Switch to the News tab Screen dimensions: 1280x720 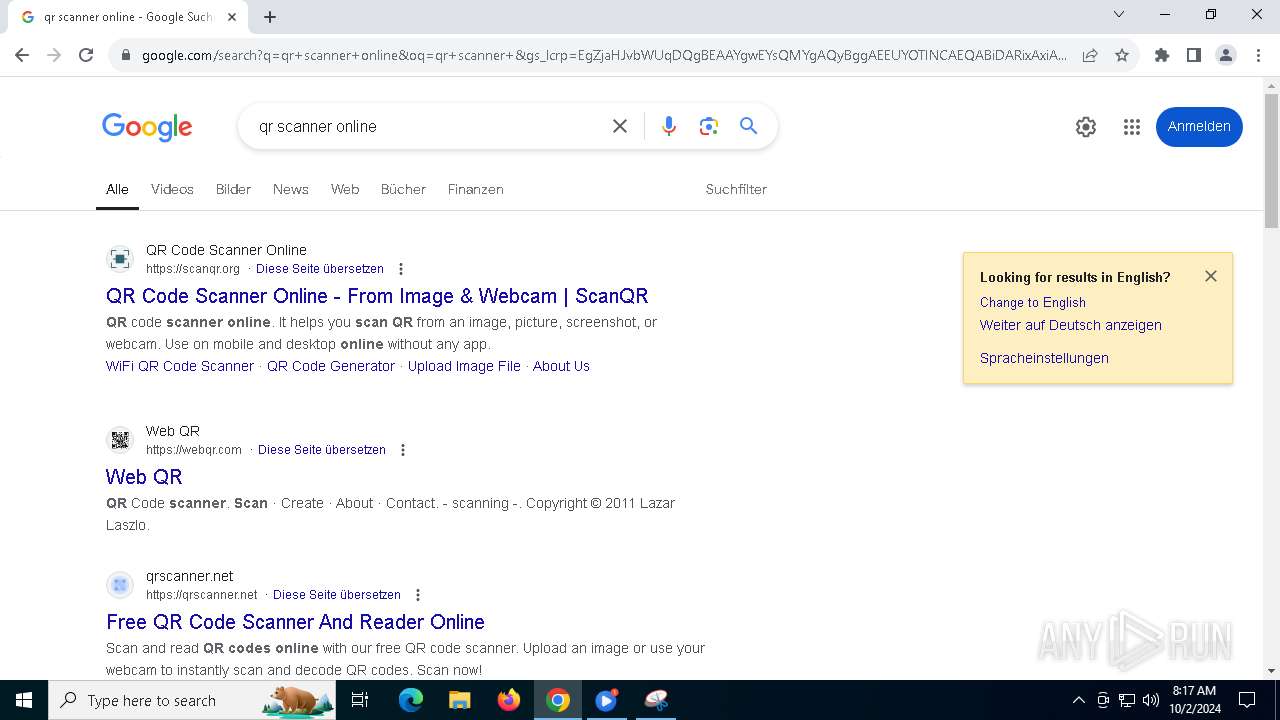tap(291, 189)
